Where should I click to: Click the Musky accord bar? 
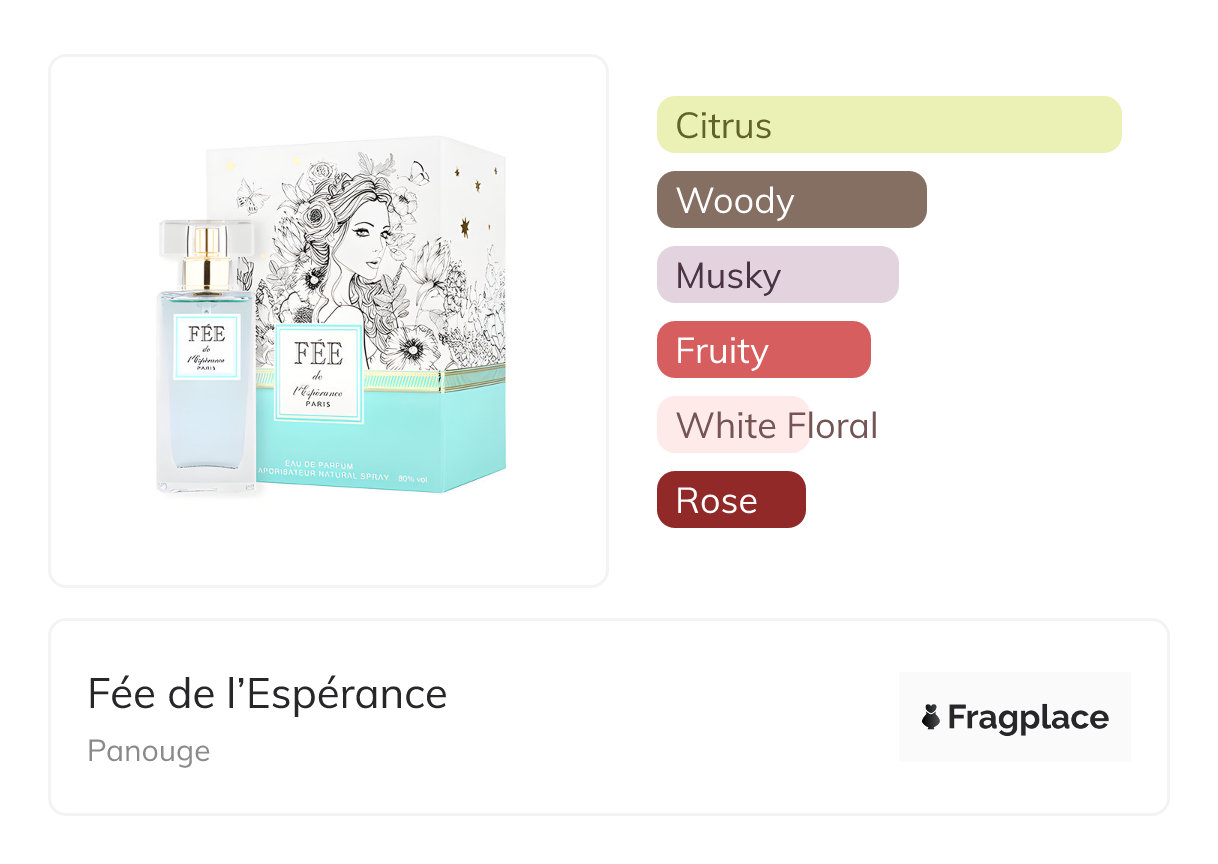pos(777,275)
